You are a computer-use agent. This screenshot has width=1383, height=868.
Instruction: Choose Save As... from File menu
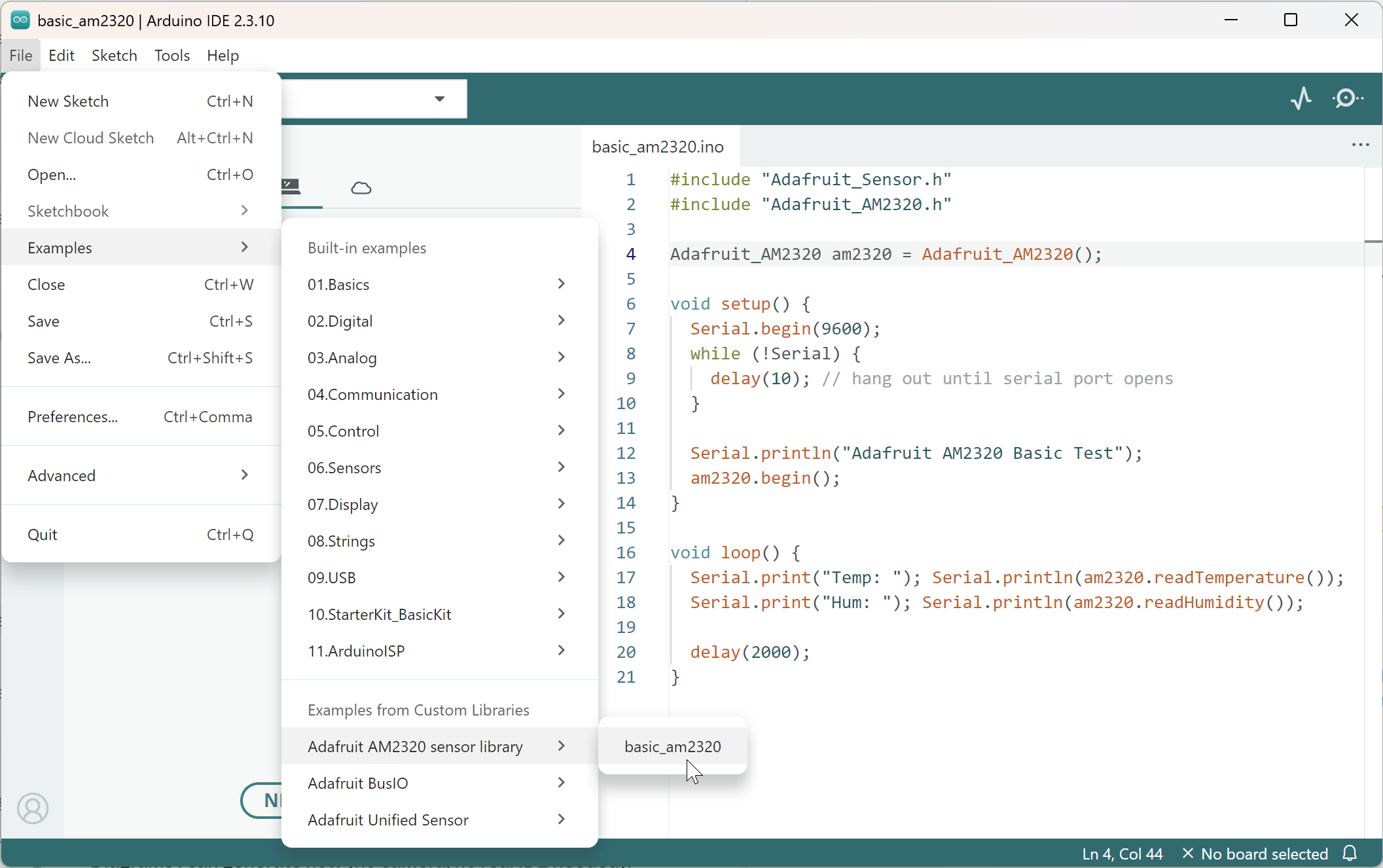tap(141, 357)
